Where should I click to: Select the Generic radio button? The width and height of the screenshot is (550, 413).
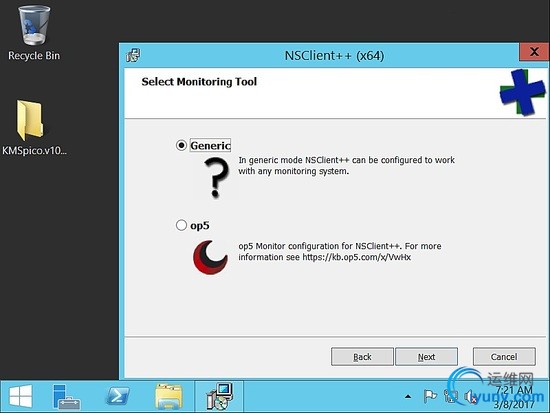[x=181, y=145]
